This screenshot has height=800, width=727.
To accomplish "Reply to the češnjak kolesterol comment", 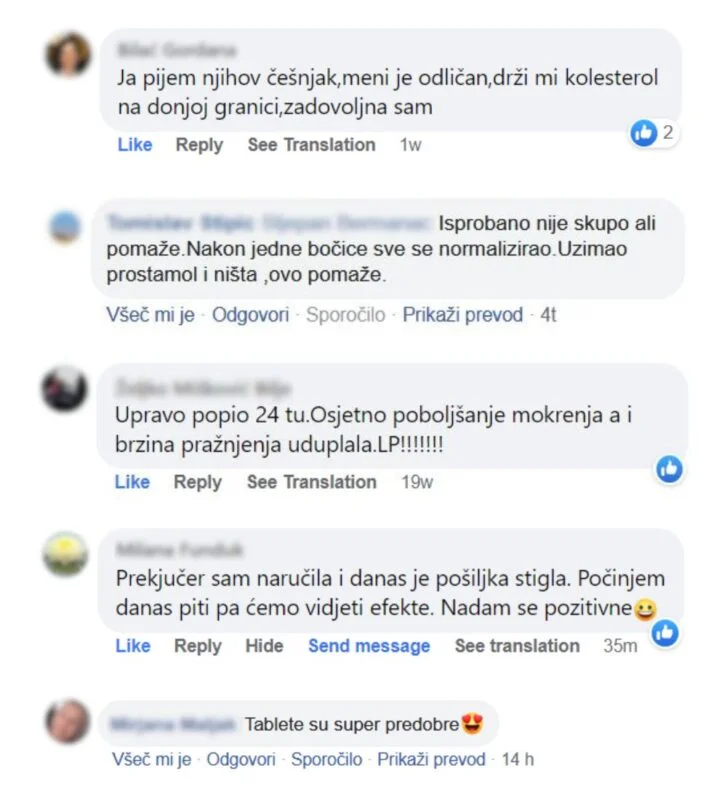I will [199, 145].
